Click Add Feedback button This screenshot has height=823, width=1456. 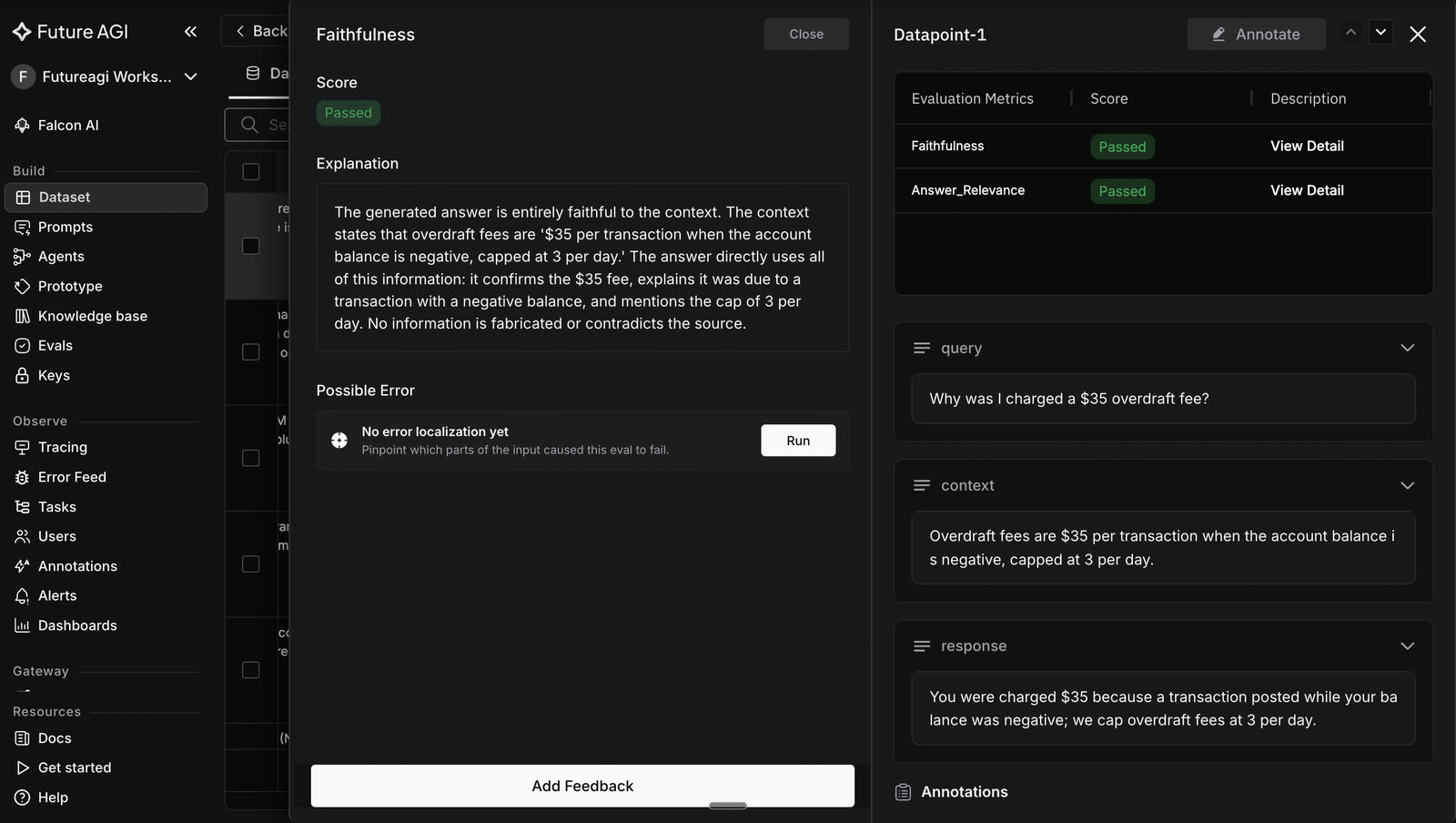coord(582,786)
